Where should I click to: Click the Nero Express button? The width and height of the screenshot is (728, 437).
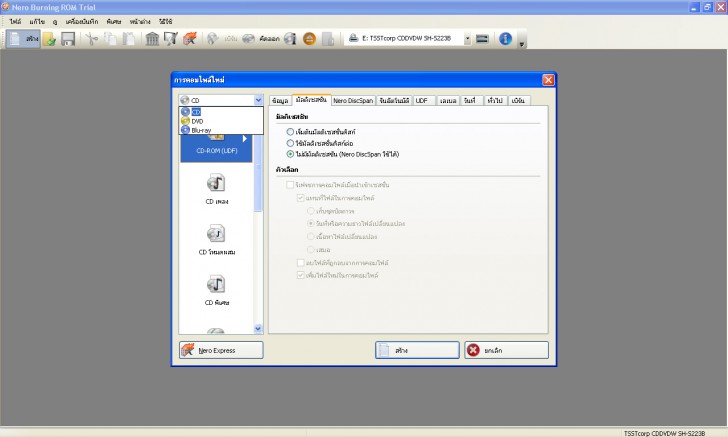click(x=221, y=350)
